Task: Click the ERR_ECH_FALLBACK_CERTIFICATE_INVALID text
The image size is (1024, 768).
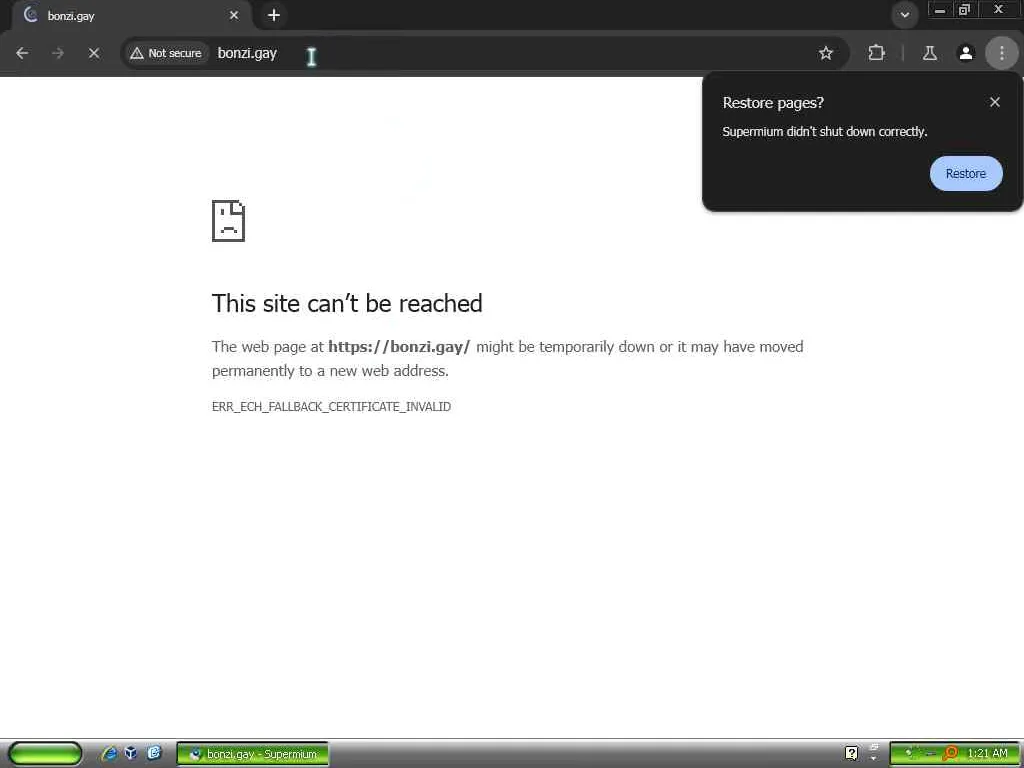Action: (x=331, y=406)
